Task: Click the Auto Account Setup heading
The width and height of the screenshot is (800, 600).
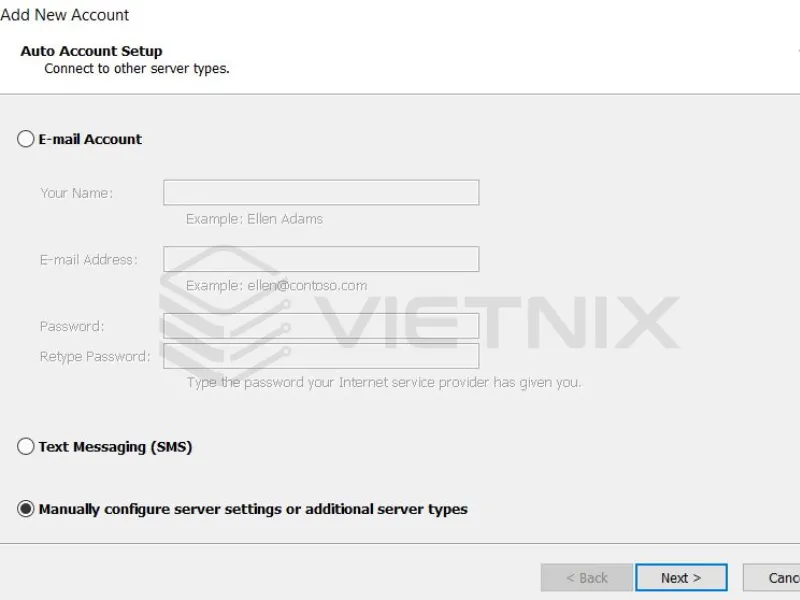Action: click(91, 50)
